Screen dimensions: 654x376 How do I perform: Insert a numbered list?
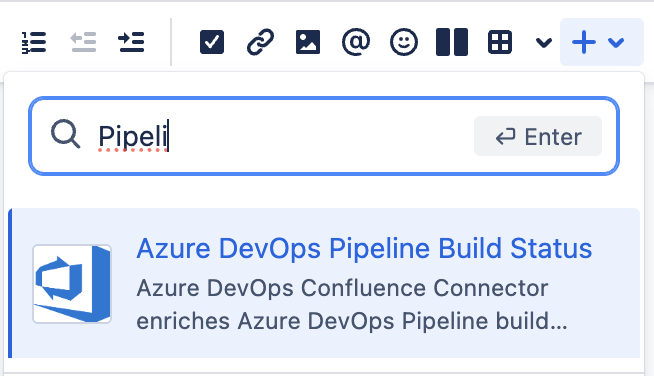[x=34, y=42]
